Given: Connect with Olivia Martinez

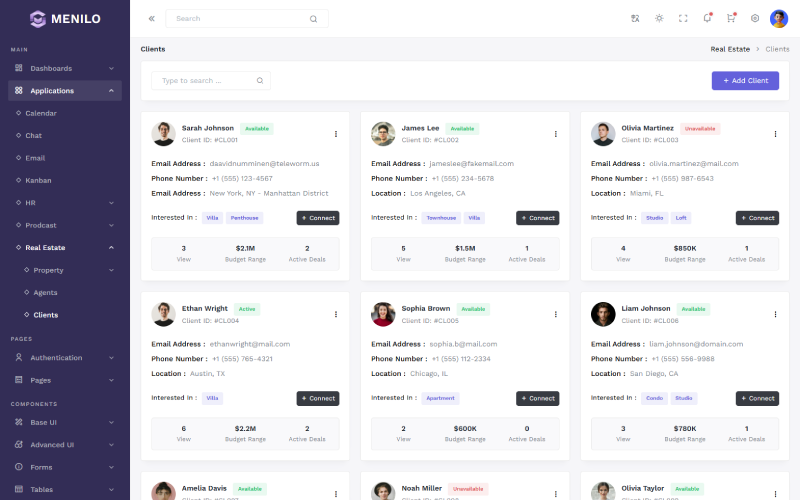Looking at the screenshot, I should [x=757, y=218].
